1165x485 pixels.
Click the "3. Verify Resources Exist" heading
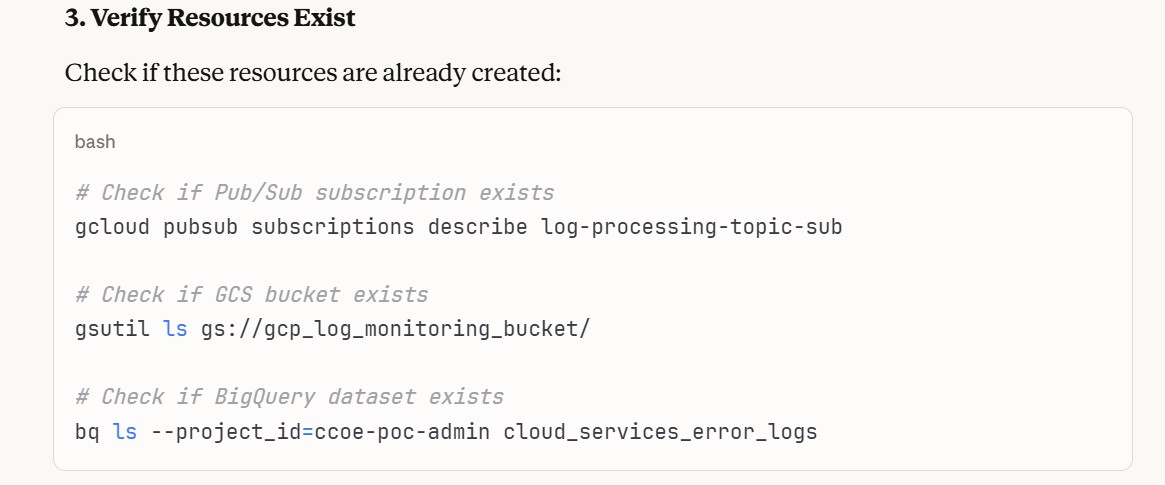coord(210,19)
